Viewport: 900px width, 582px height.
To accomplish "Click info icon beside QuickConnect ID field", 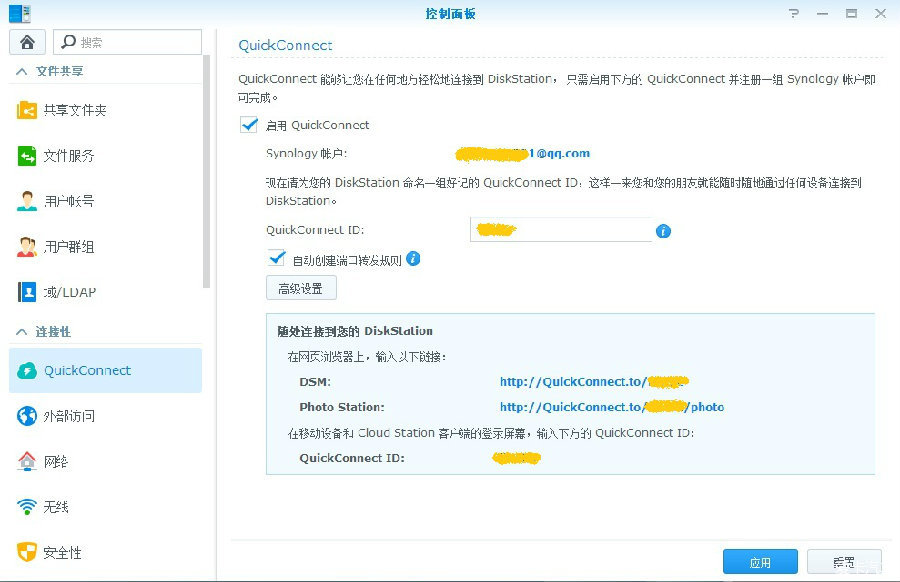I will coord(663,231).
